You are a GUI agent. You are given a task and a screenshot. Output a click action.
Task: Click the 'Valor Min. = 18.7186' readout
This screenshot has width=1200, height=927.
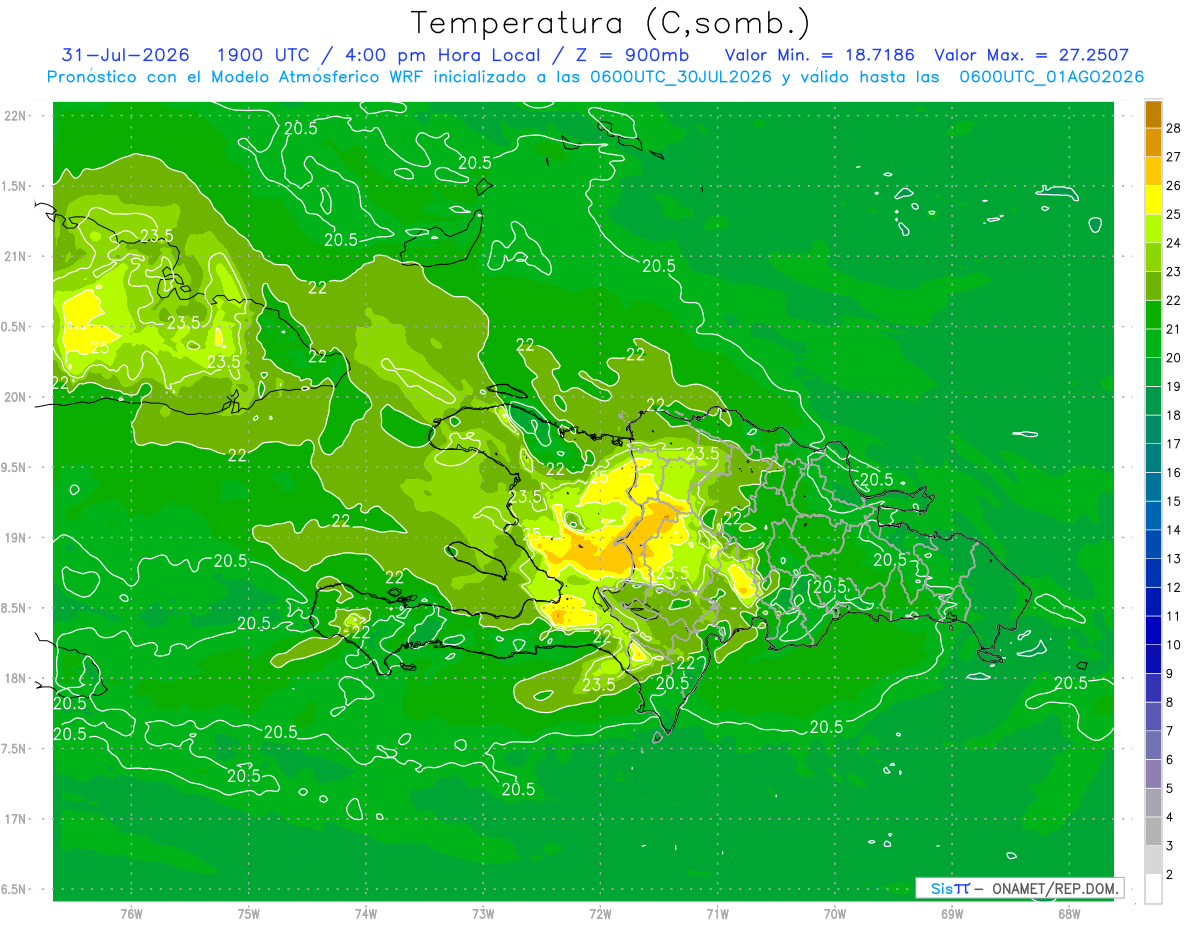[x=819, y=55]
